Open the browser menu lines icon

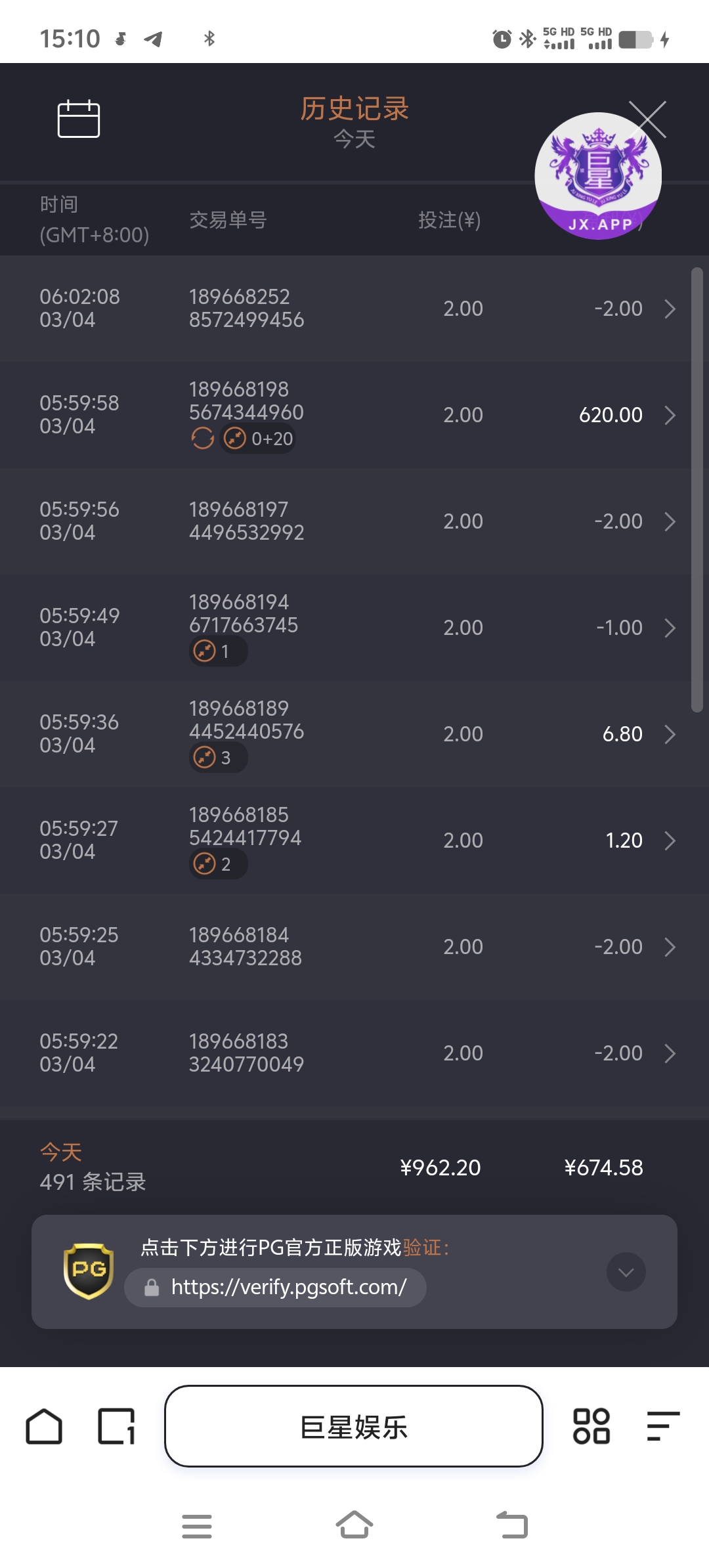click(x=662, y=1426)
